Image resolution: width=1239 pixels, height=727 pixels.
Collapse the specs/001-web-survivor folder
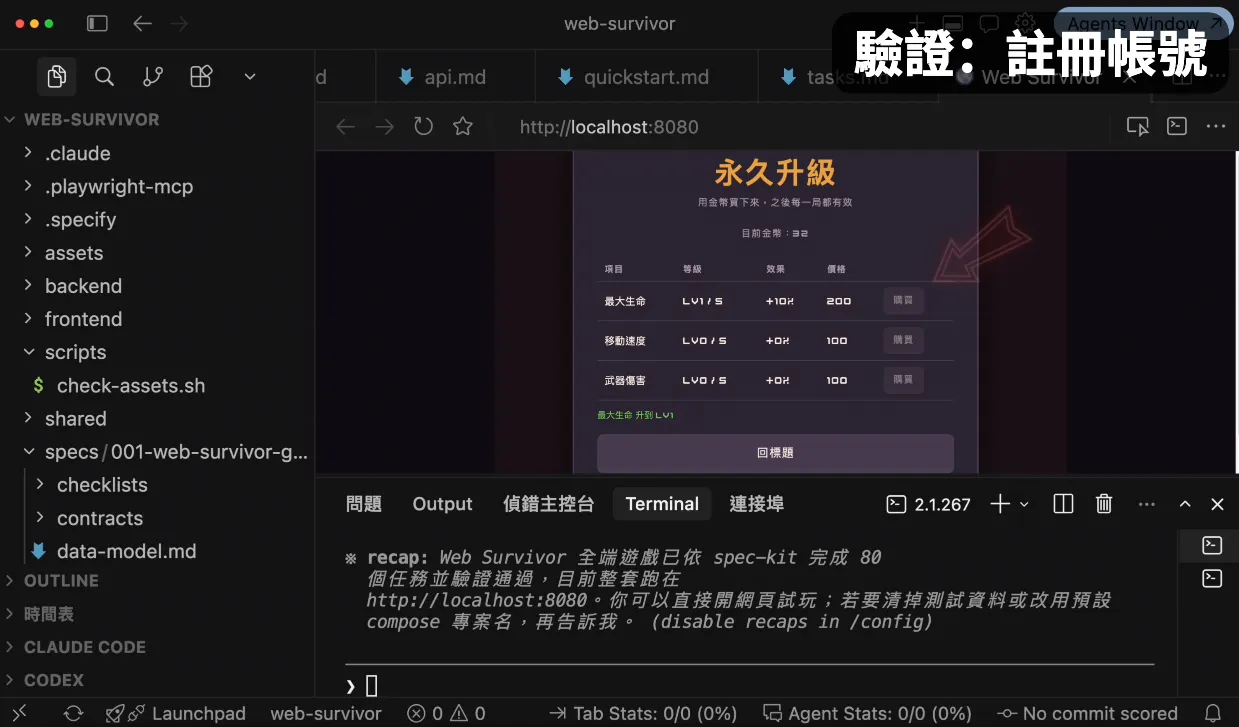[x=157, y=452]
